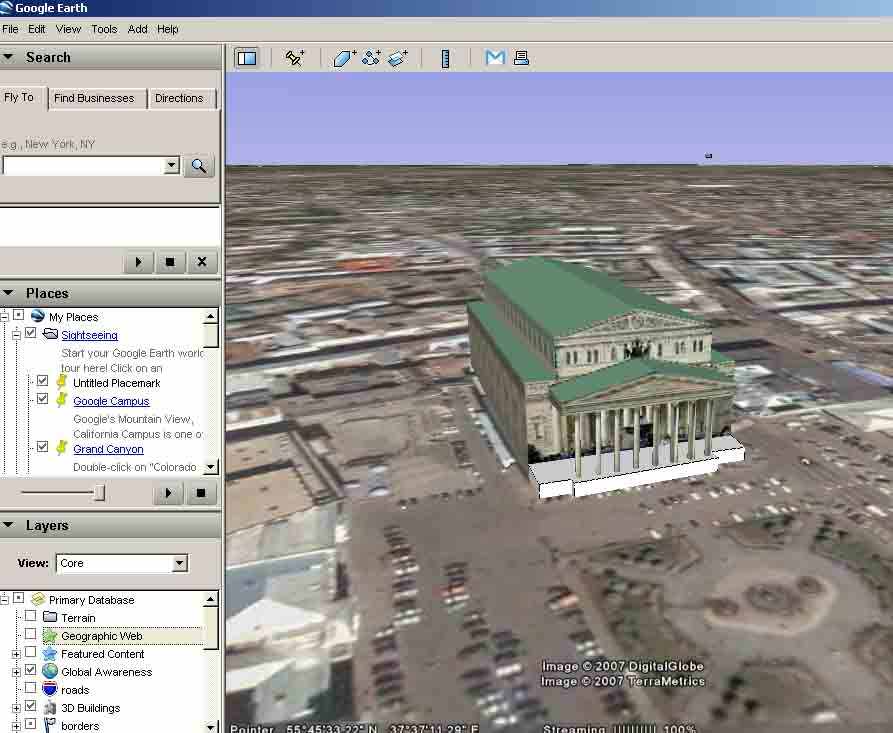Enable the Featured Content layer checkbox
This screenshot has width=893, height=733.
31,652
